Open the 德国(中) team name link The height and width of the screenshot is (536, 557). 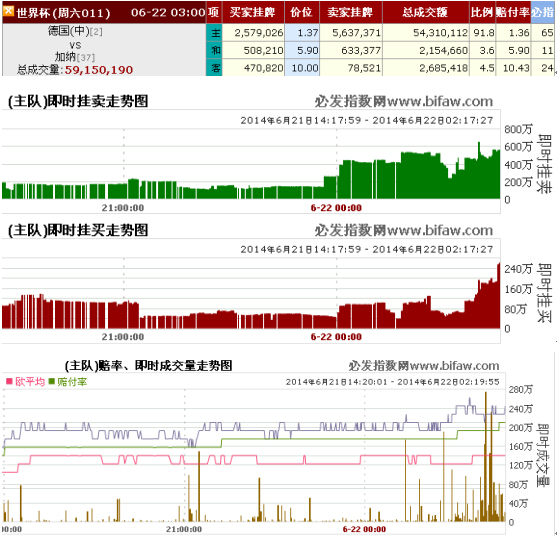coord(69,31)
